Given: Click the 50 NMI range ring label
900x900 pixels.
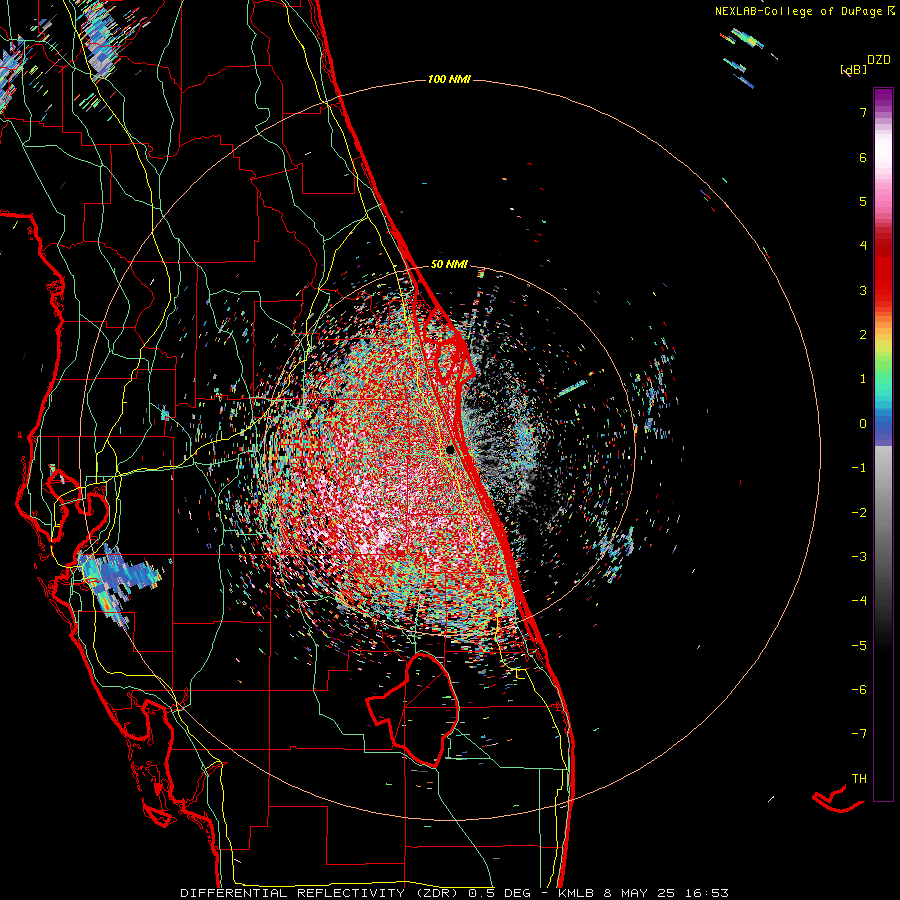Looking at the screenshot, I should [x=449, y=265].
